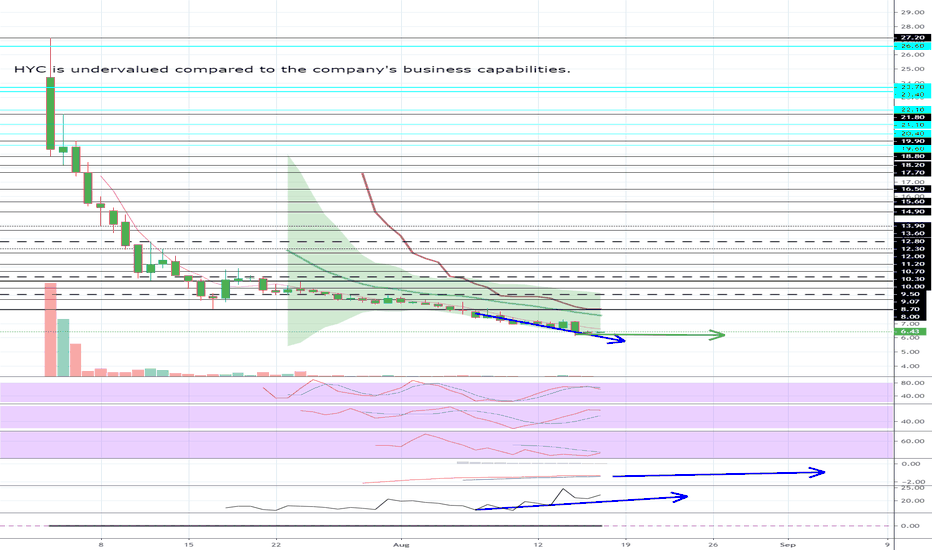Click the tallest red volume bar
932x550 pixels.
(51, 329)
